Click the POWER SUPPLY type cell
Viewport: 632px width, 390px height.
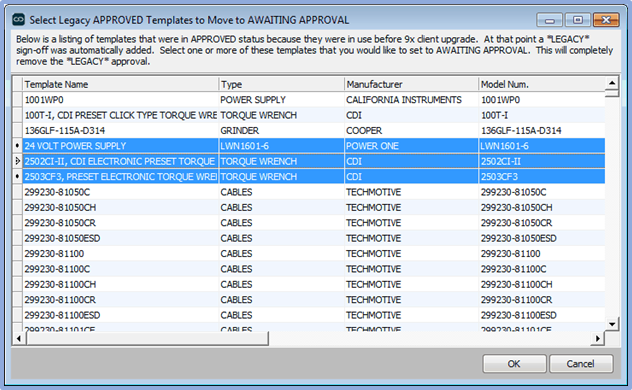point(281,100)
